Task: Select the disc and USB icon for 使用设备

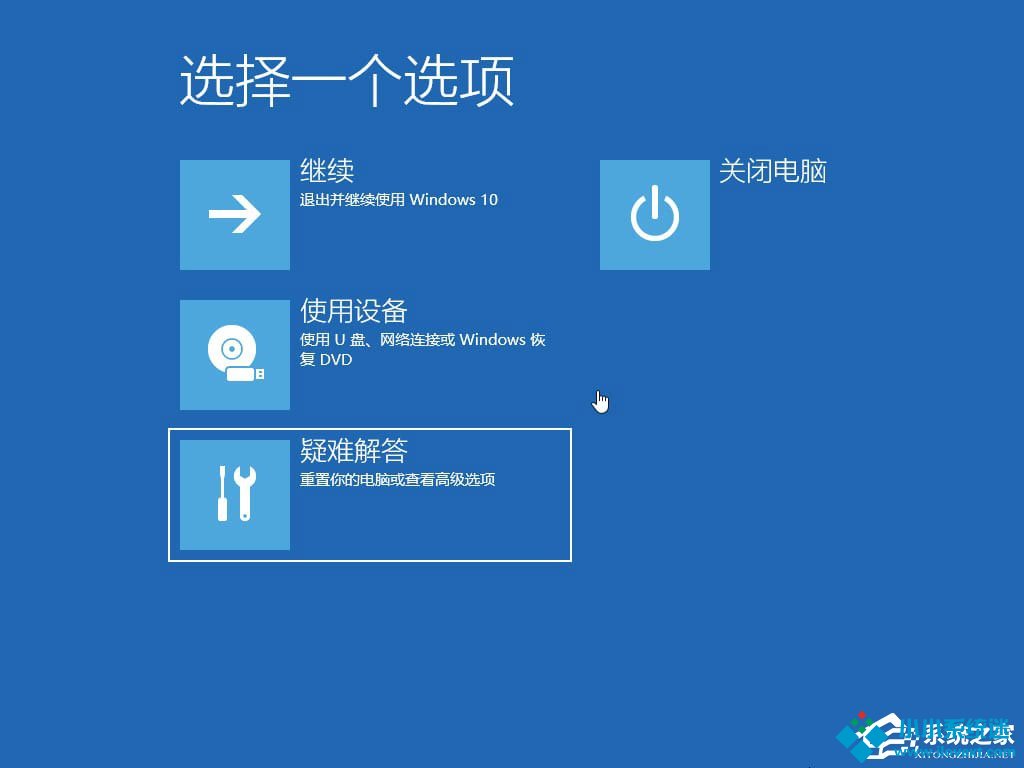Action: 234,355
